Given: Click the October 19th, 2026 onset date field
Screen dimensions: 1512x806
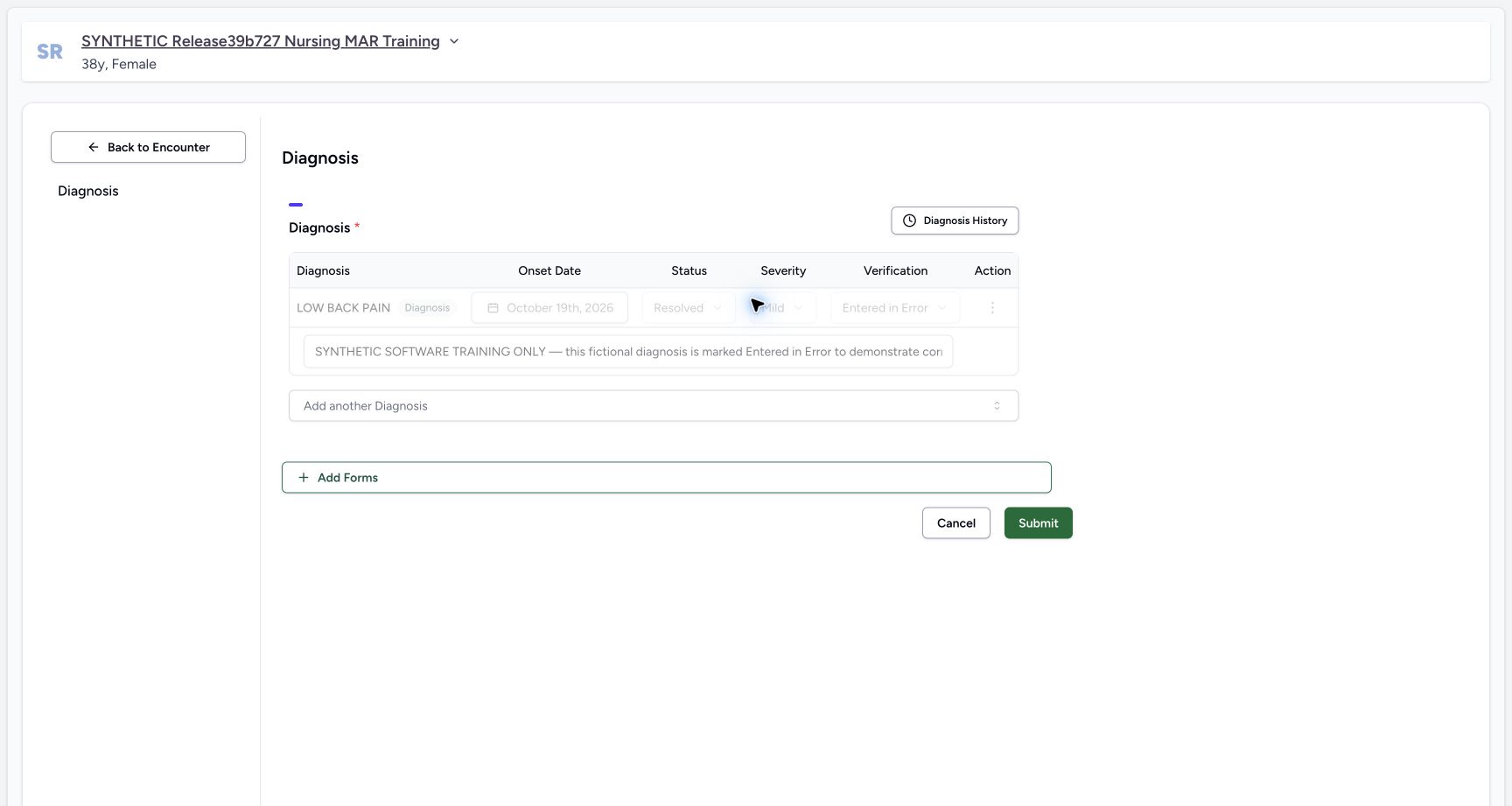Looking at the screenshot, I should point(549,308).
